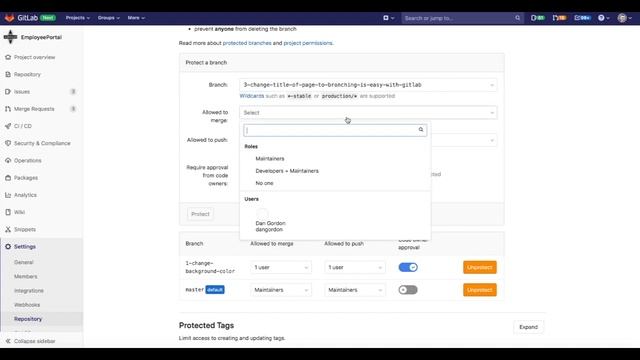This screenshot has width=640, height=360.
Task: Click the Settings gear icon
Action: tap(8, 247)
